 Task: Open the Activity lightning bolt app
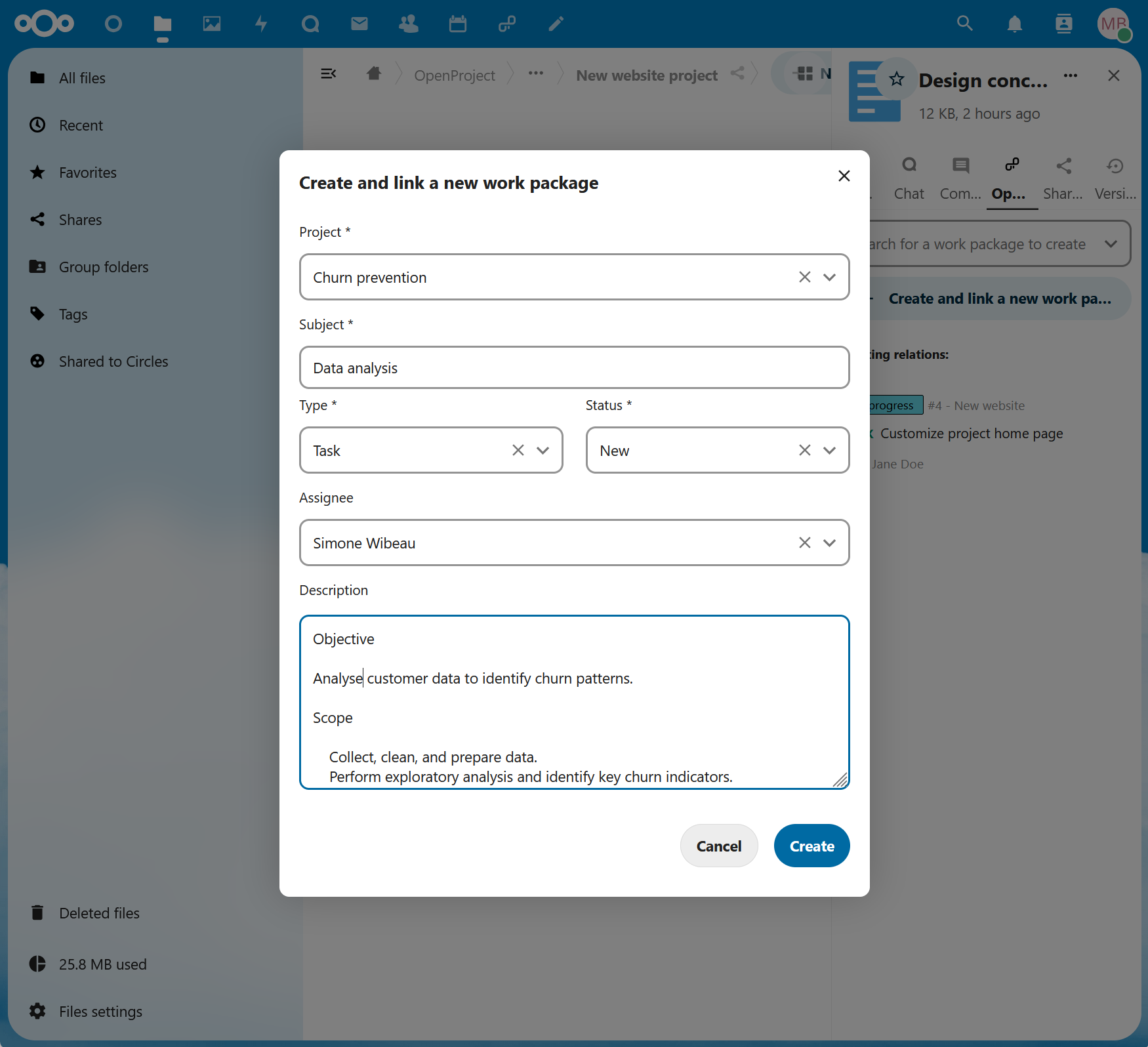point(261,24)
